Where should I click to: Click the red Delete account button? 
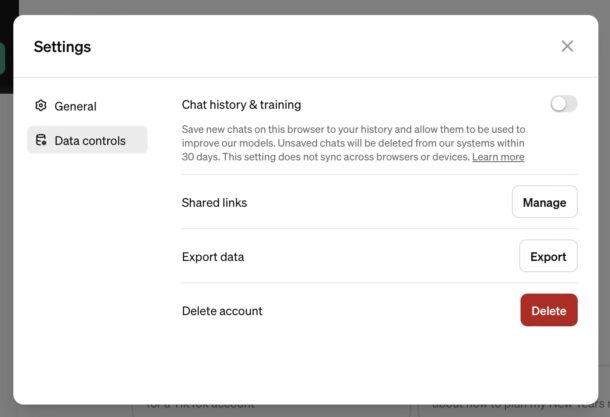(x=548, y=310)
